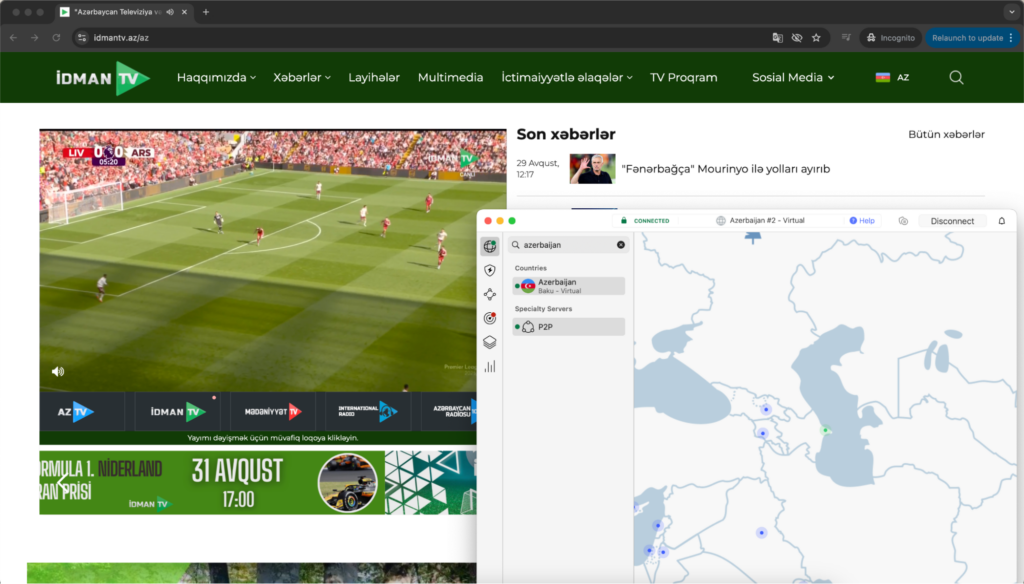
Task: Click the icon left of Disconnect button
Action: 903,221
